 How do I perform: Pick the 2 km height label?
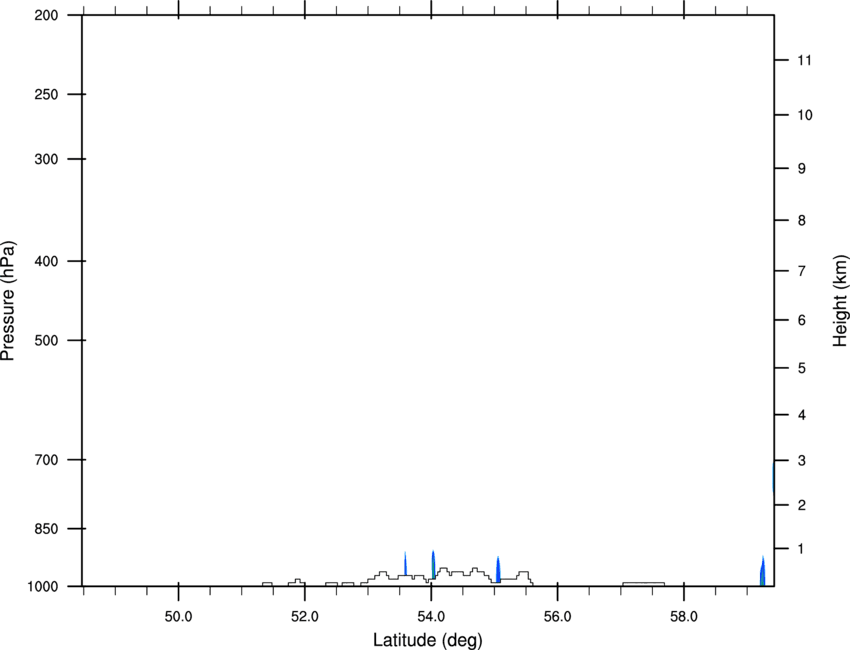coord(802,505)
